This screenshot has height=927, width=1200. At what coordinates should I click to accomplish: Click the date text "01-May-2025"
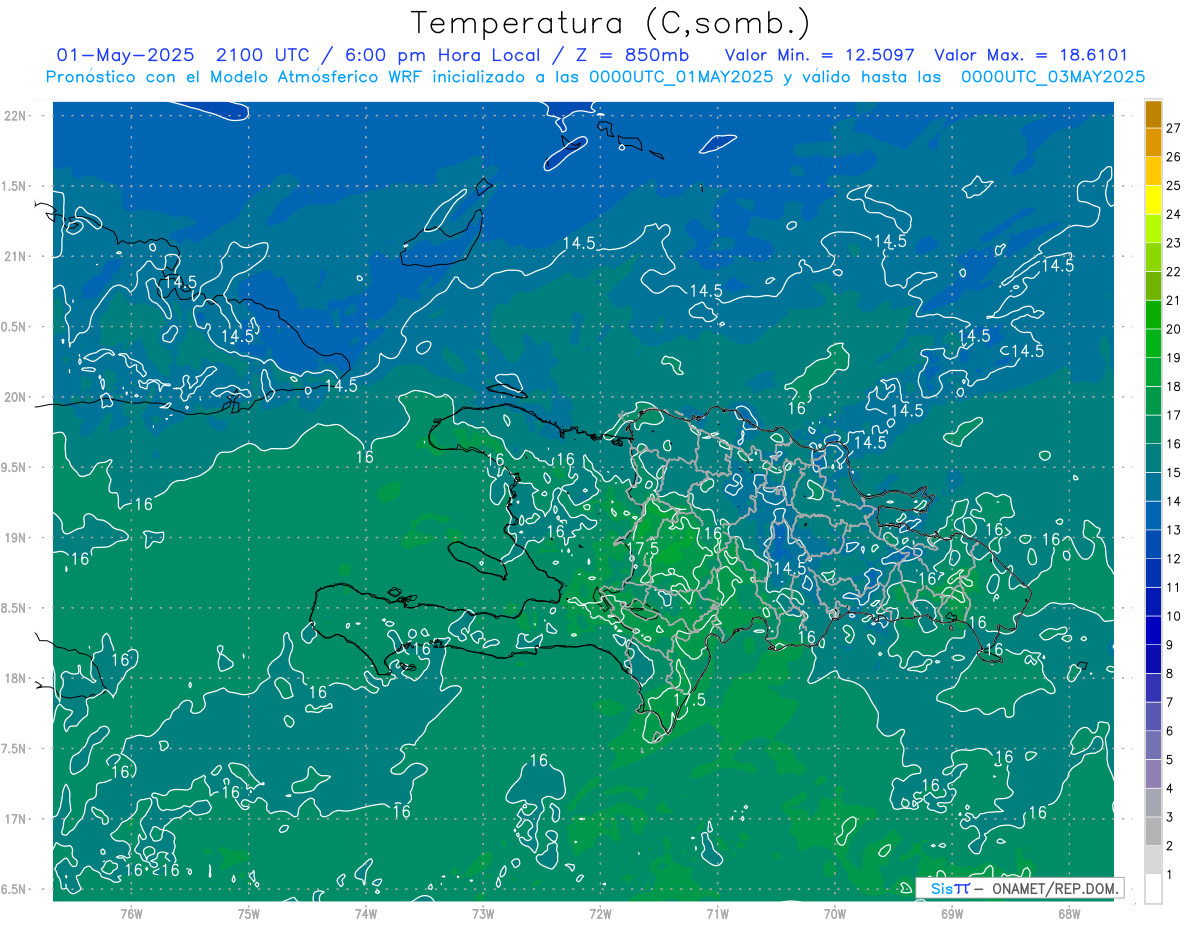[x=125, y=55]
